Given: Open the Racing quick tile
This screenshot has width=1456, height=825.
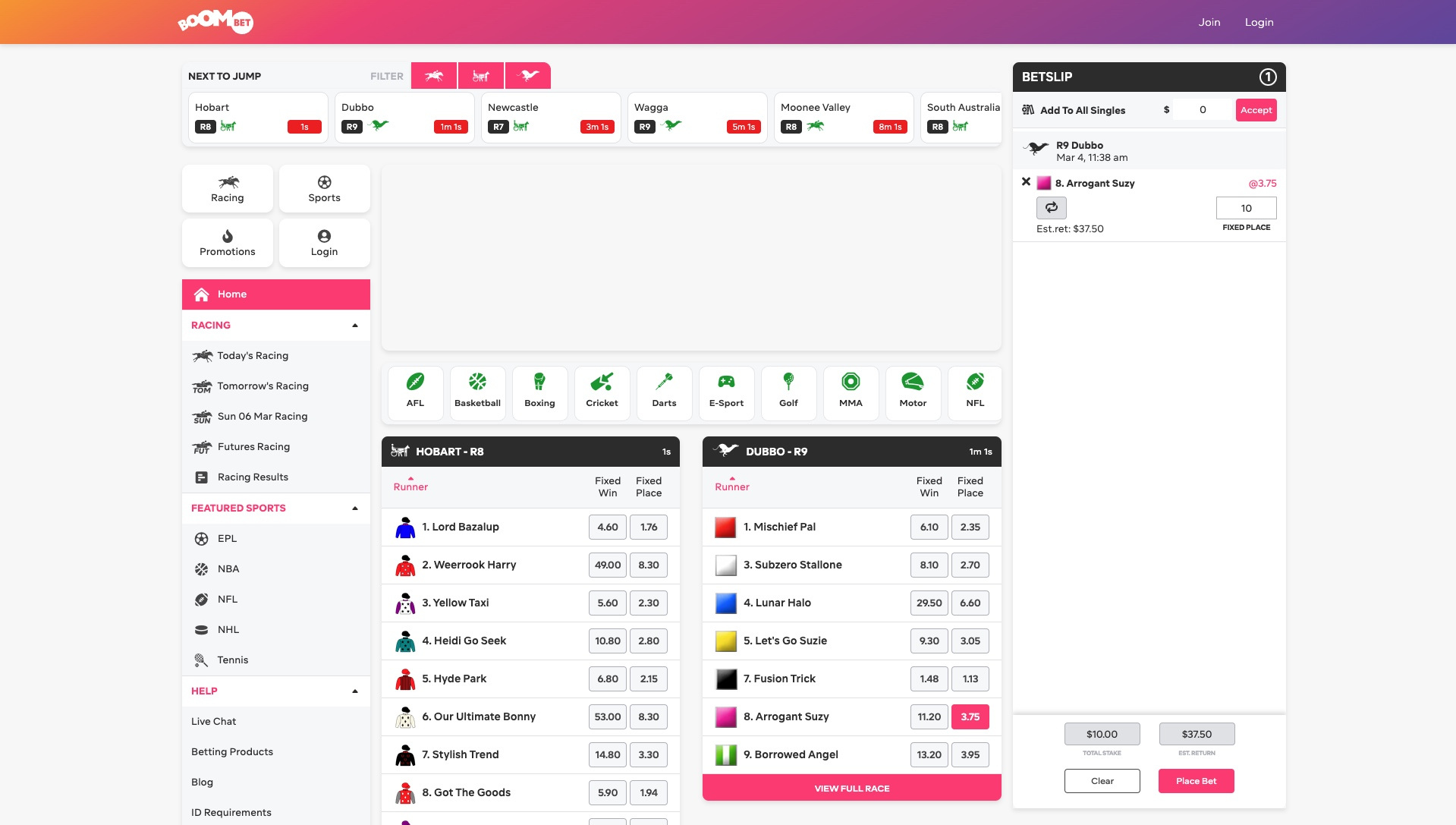Looking at the screenshot, I should pyautogui.click(x=228, y=189).
